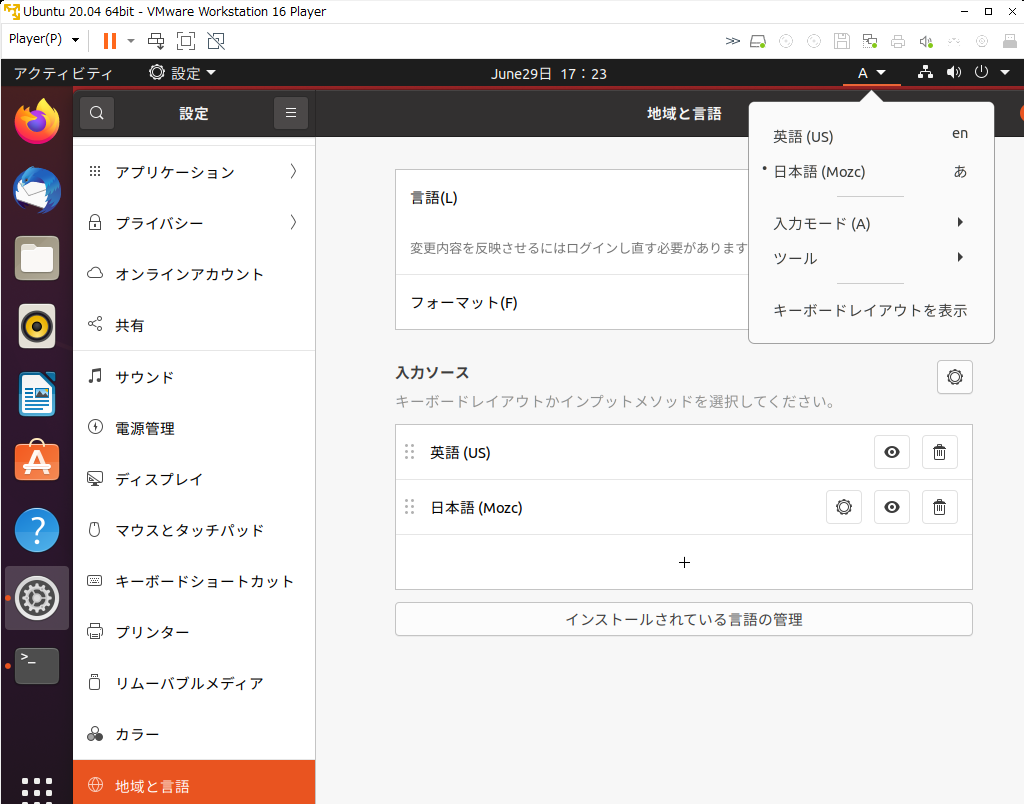The width and height of the screenshot is (1024, 804).
Task: Open power options dropdown next to pause
Action: pos(131,40)
